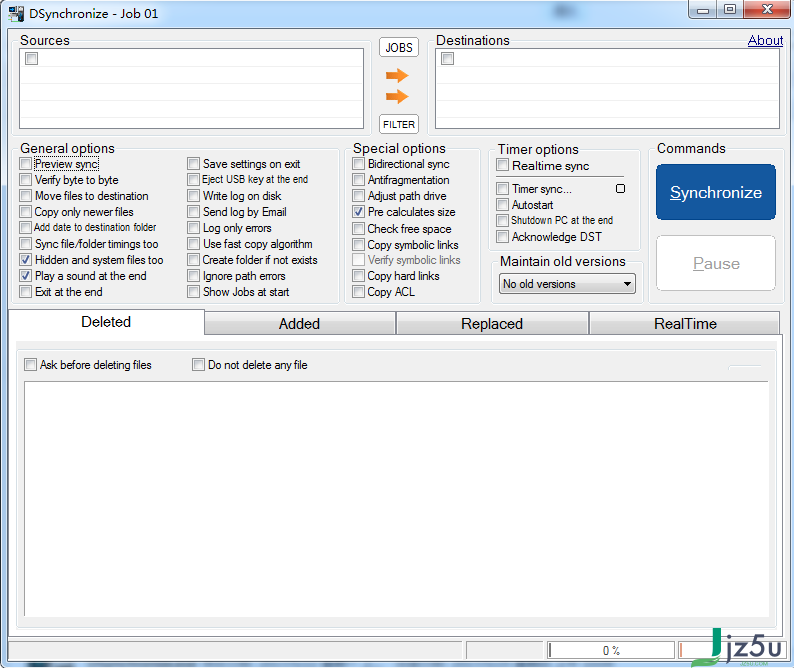The image size is (794, 668).
Task: Click the 0 % progress bar
Action: pos(611,650)
